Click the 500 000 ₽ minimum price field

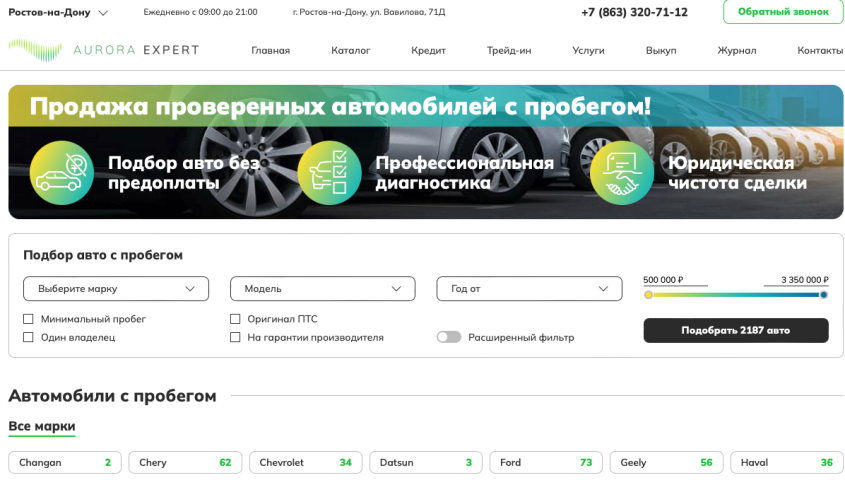675,280
